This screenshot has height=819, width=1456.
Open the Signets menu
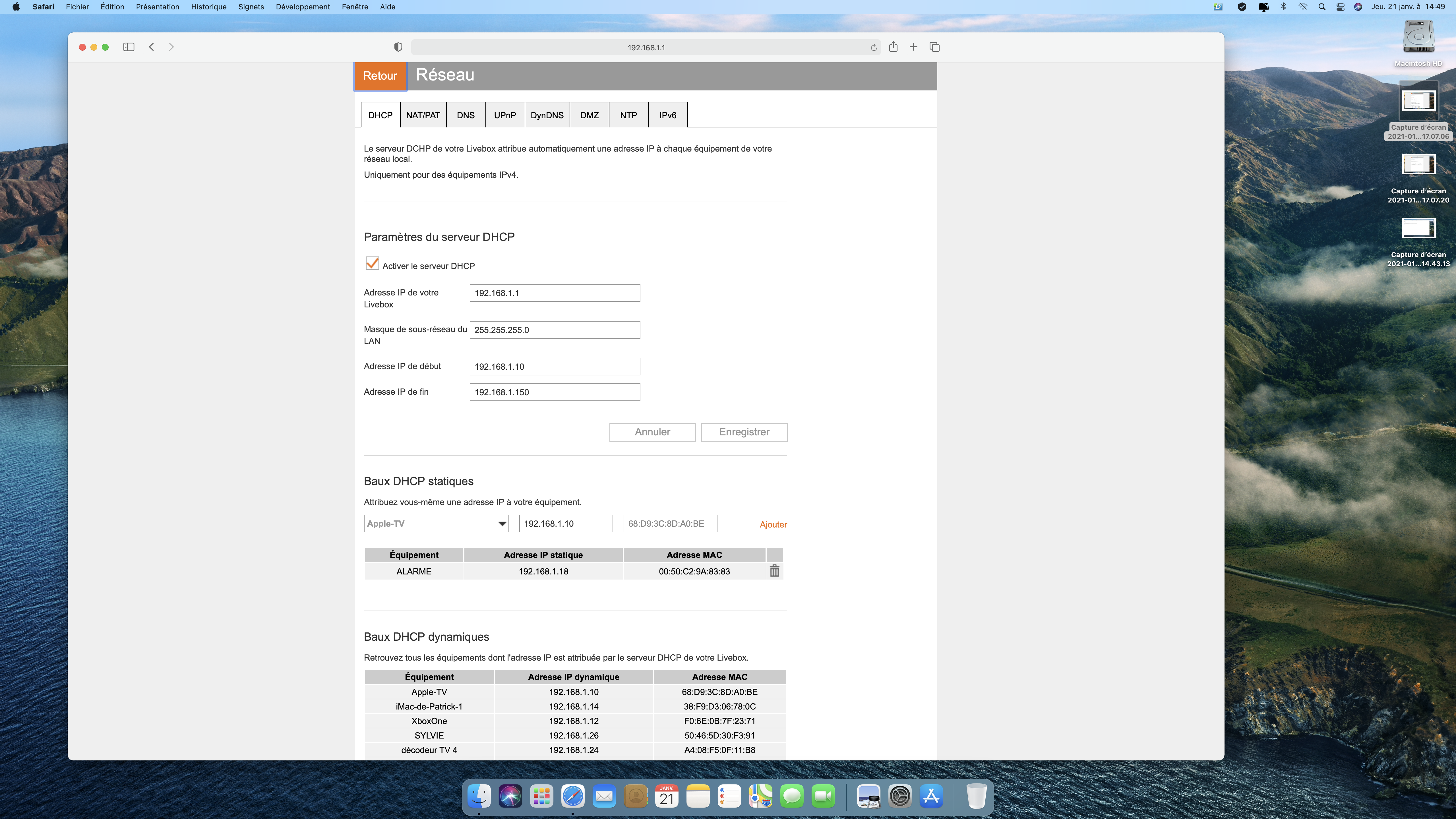coord(251,7)
